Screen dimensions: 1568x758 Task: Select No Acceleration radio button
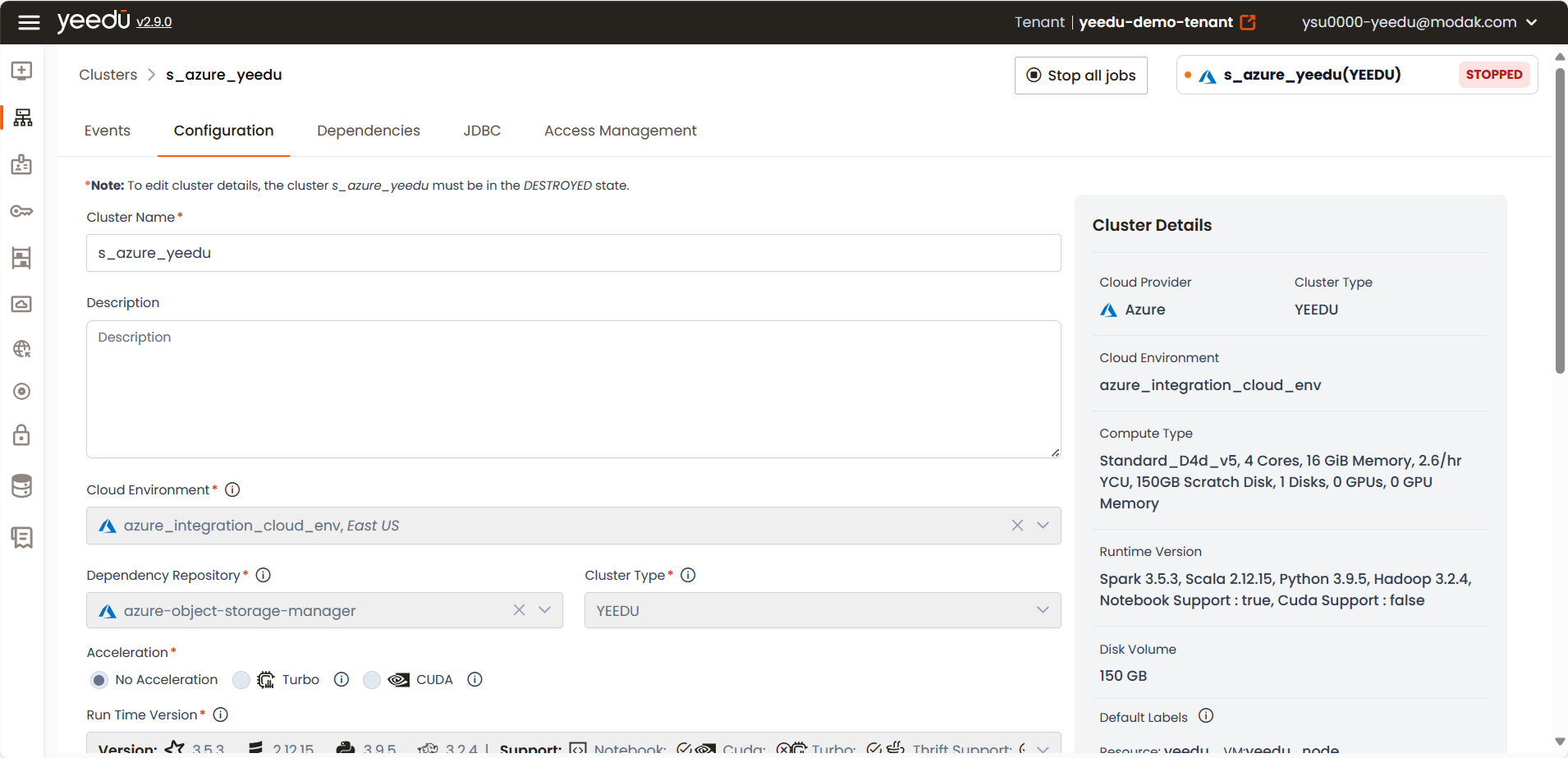tap(99, 680)
